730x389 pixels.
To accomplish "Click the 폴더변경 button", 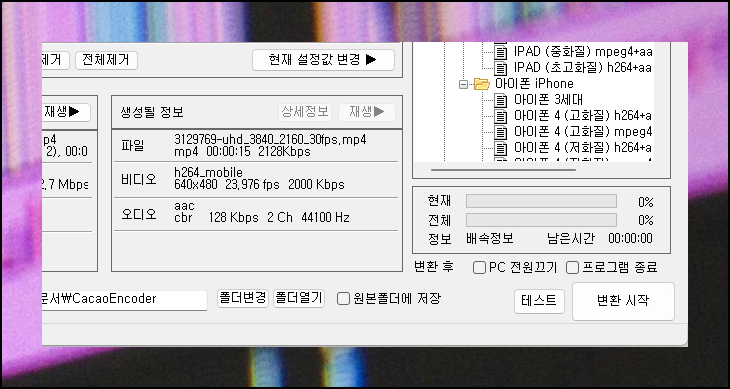I will [x=243, y=298].
